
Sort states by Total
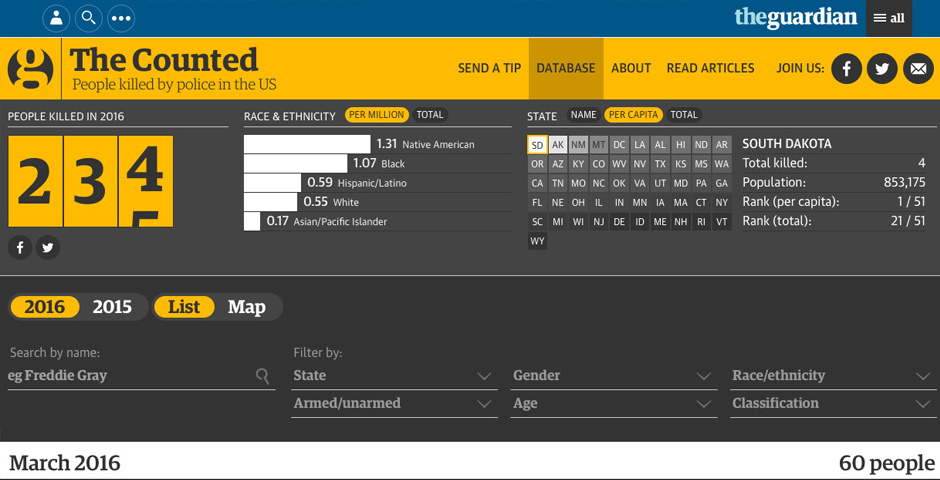[683, 115]
